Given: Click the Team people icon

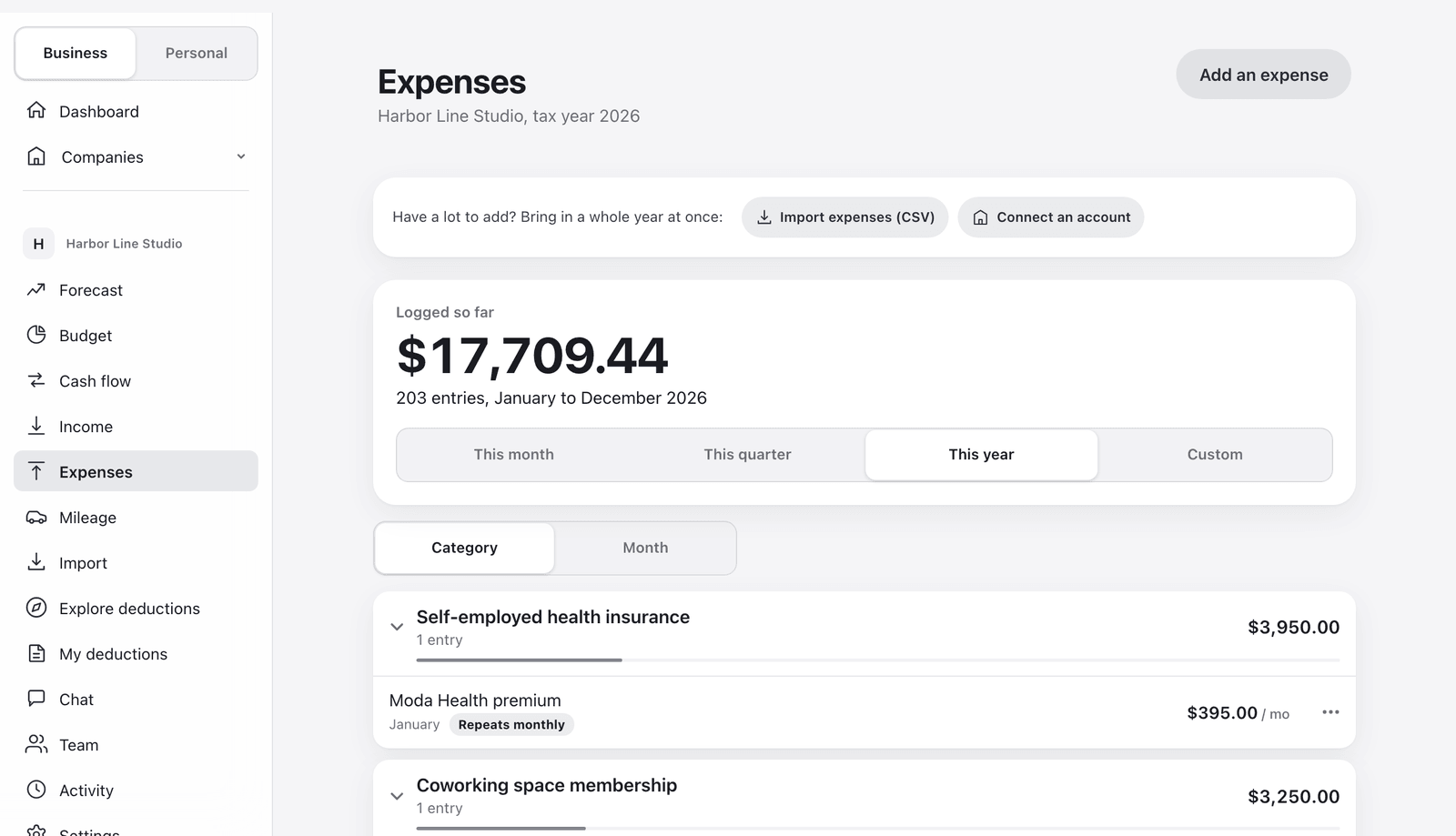Looking at the screenshot, I should tap(36, 744).
